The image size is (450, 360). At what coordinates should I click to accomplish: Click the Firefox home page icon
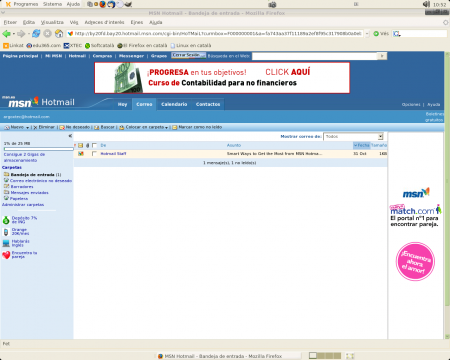click(x=59, y=33)
